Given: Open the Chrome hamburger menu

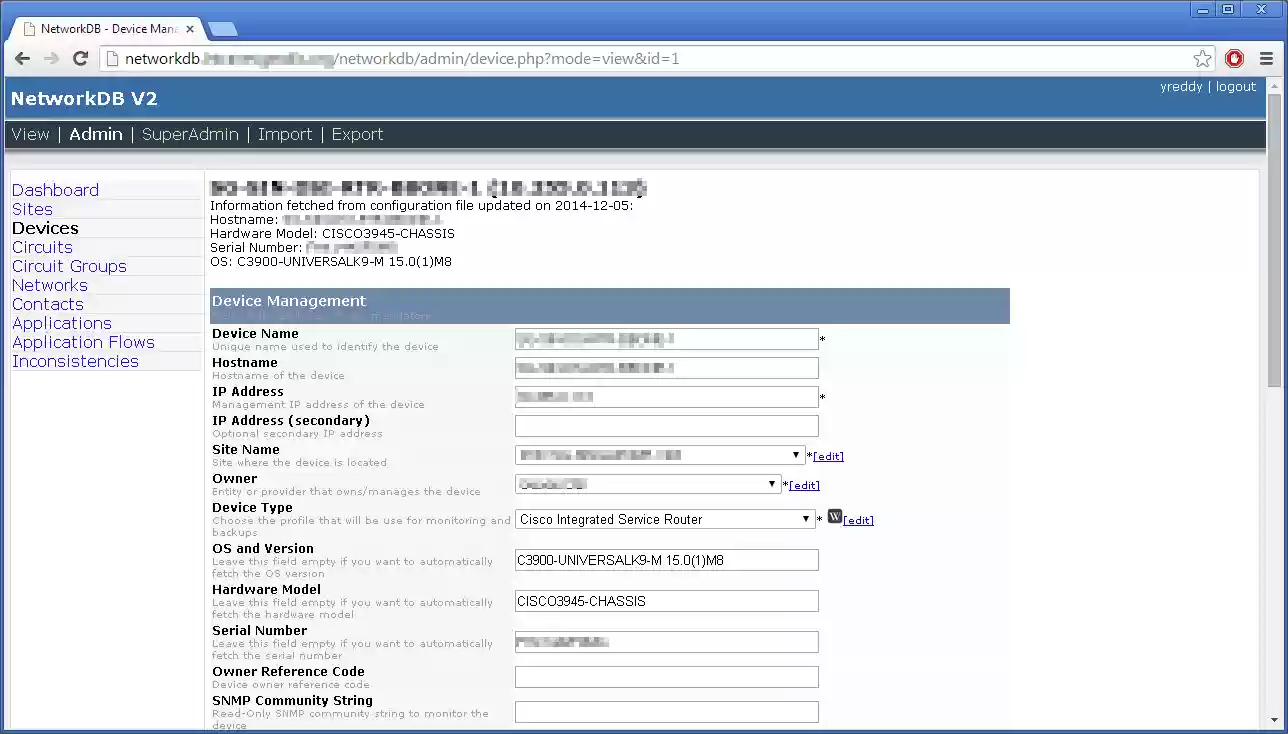Looking at the screenshot, I should click(1266, 59).
